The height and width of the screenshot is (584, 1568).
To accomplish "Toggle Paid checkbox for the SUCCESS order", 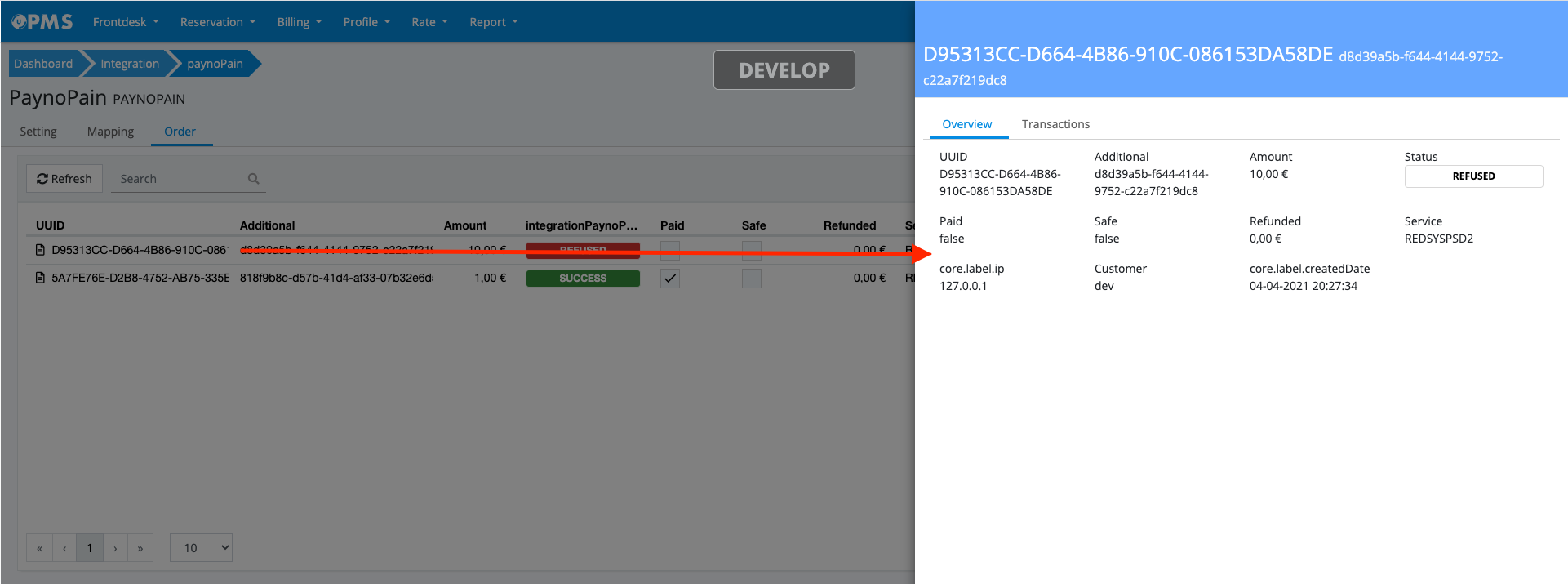I will pos(670,278).
